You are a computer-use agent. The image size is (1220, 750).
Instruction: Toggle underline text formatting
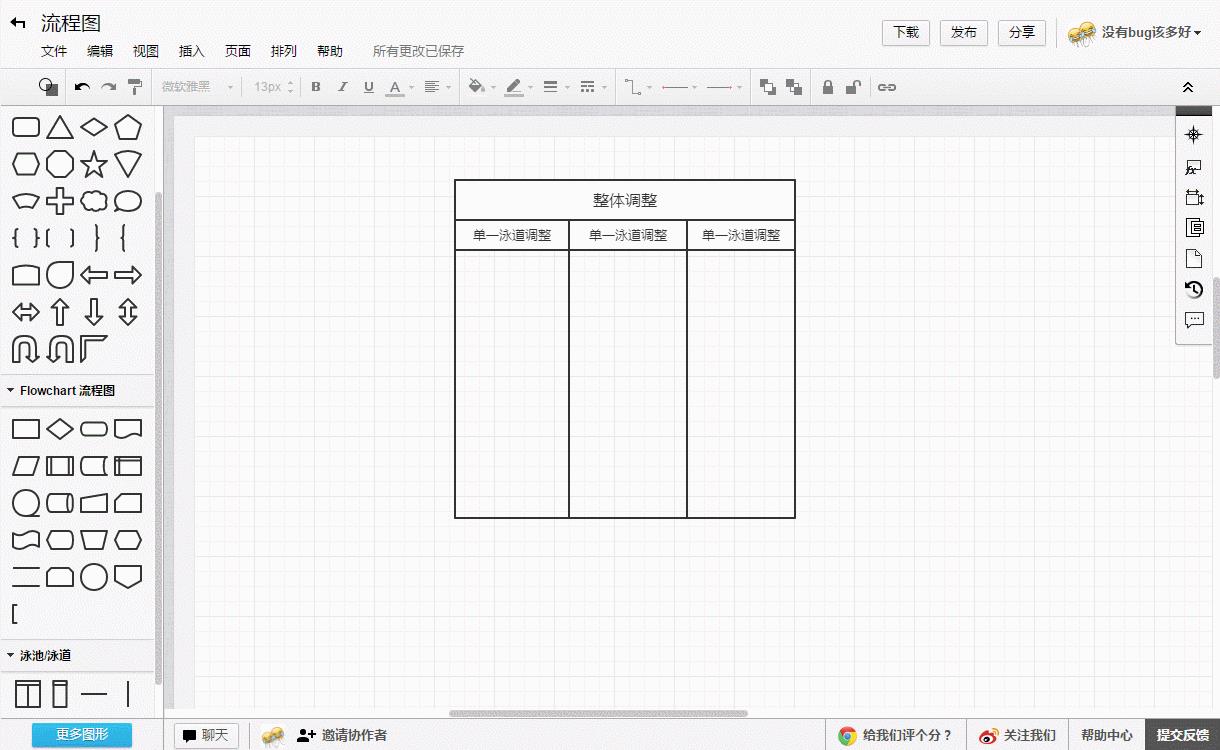click(368, 87)
